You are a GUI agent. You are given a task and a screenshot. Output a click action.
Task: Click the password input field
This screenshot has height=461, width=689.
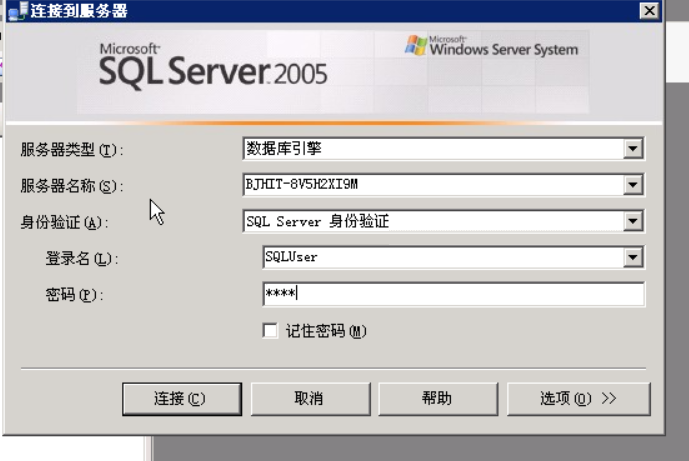pos(453,294)
